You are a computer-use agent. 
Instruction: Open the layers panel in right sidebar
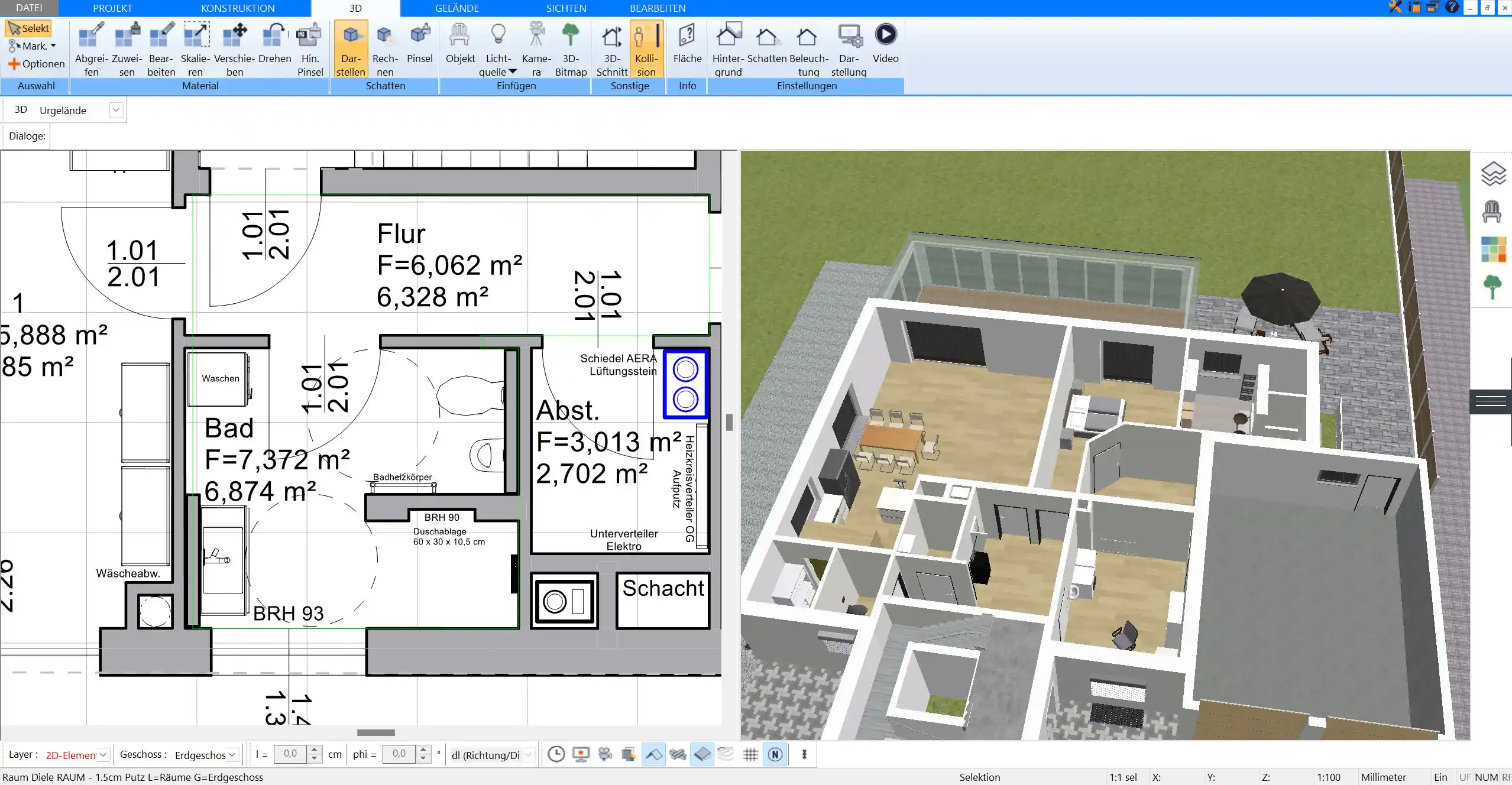pyautogui.click(x=1493, y=174)
